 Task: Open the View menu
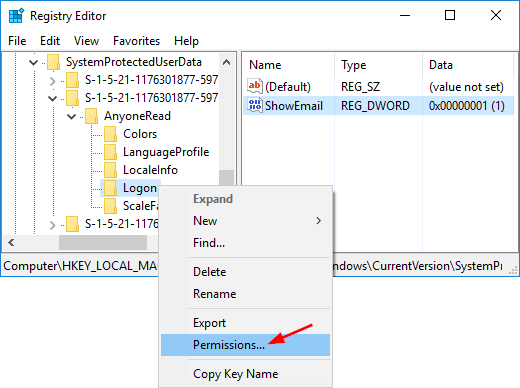click(x=86, y=41)
